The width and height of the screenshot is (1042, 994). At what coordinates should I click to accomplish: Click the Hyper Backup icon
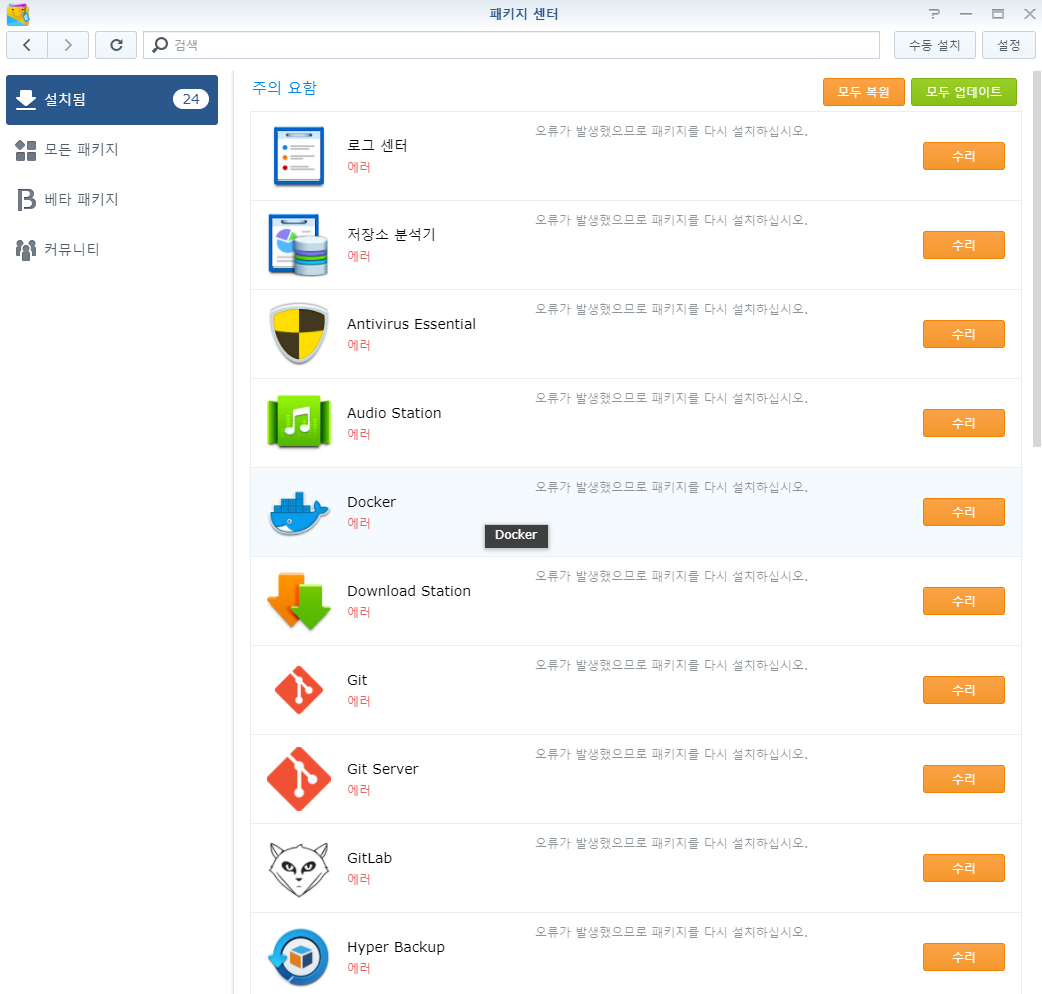coord(299,957)
